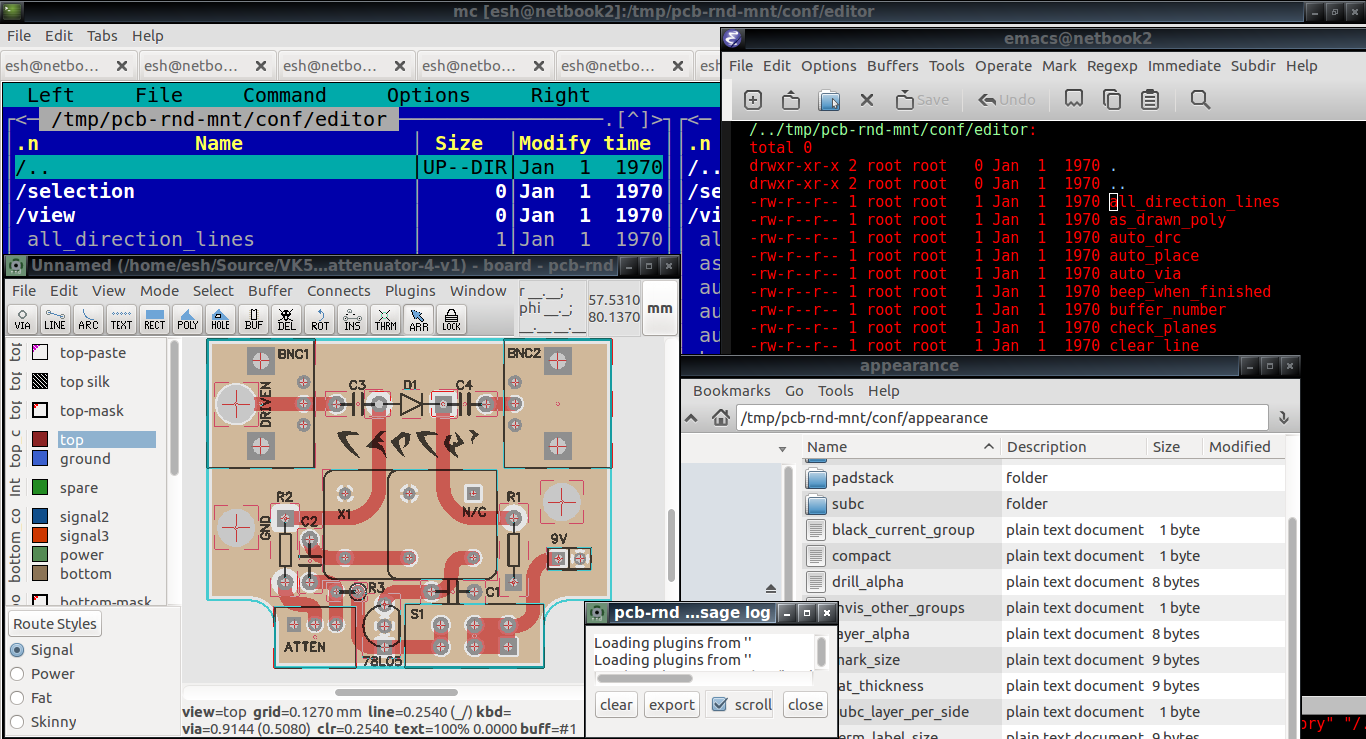Open the Command menu in Midnight Commander
The width and height of the screenshot is (1366, 739).
(284, 95)
